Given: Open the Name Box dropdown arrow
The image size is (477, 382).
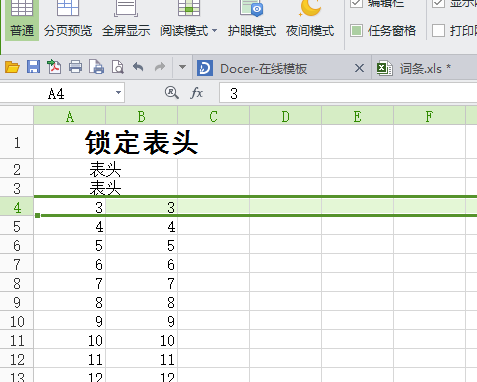Looking at the screenshot, I should [x=118, y=93].
